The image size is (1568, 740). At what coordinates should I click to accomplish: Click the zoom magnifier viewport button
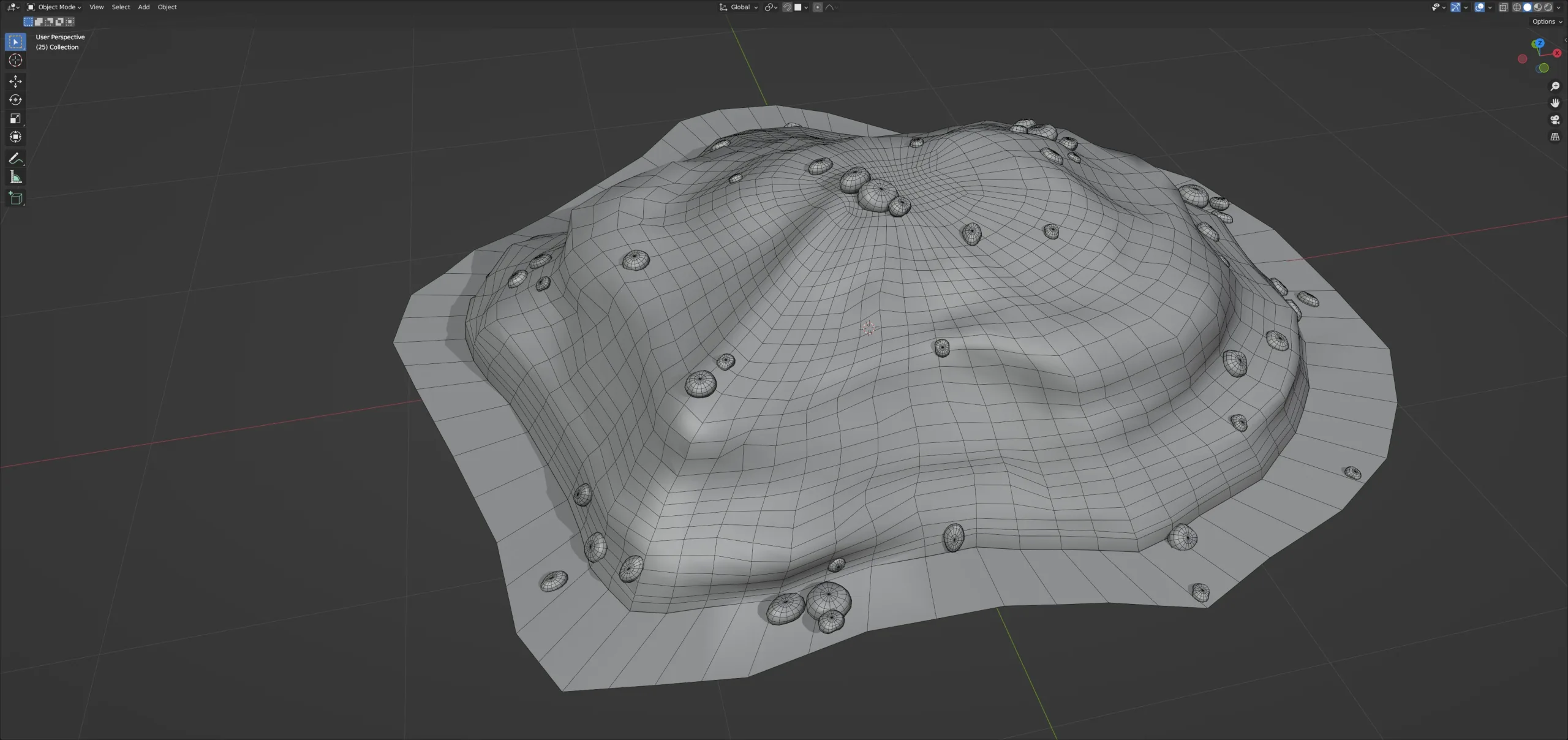(1555, 86)
